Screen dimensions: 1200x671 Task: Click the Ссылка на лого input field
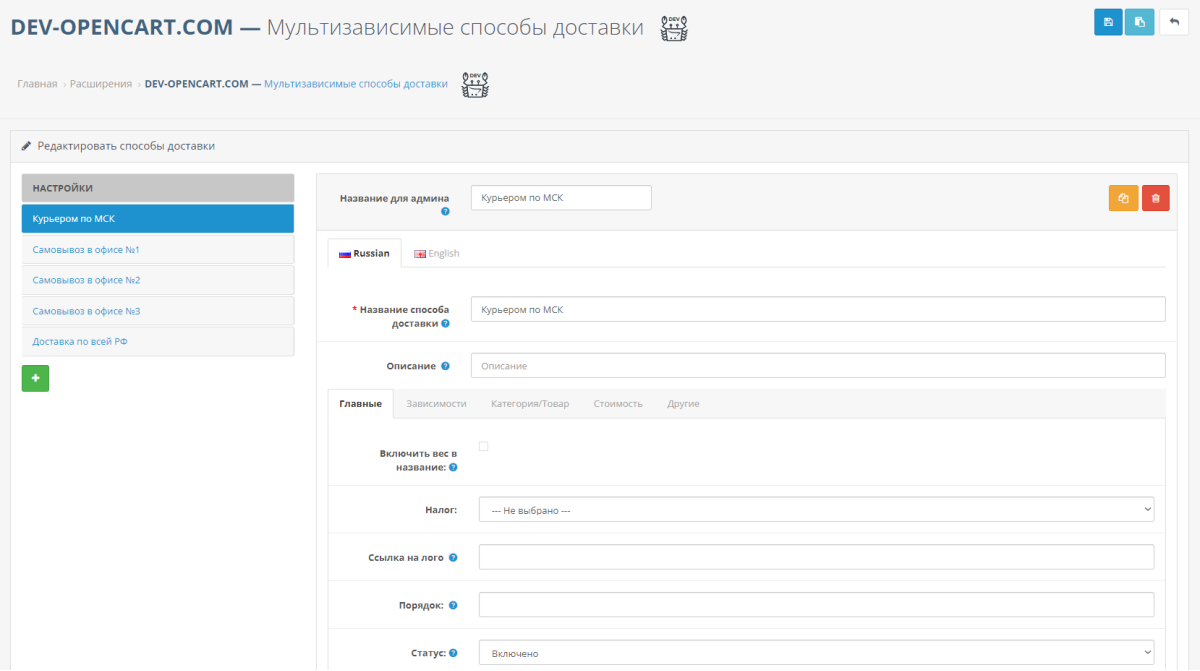click(816, 557)
